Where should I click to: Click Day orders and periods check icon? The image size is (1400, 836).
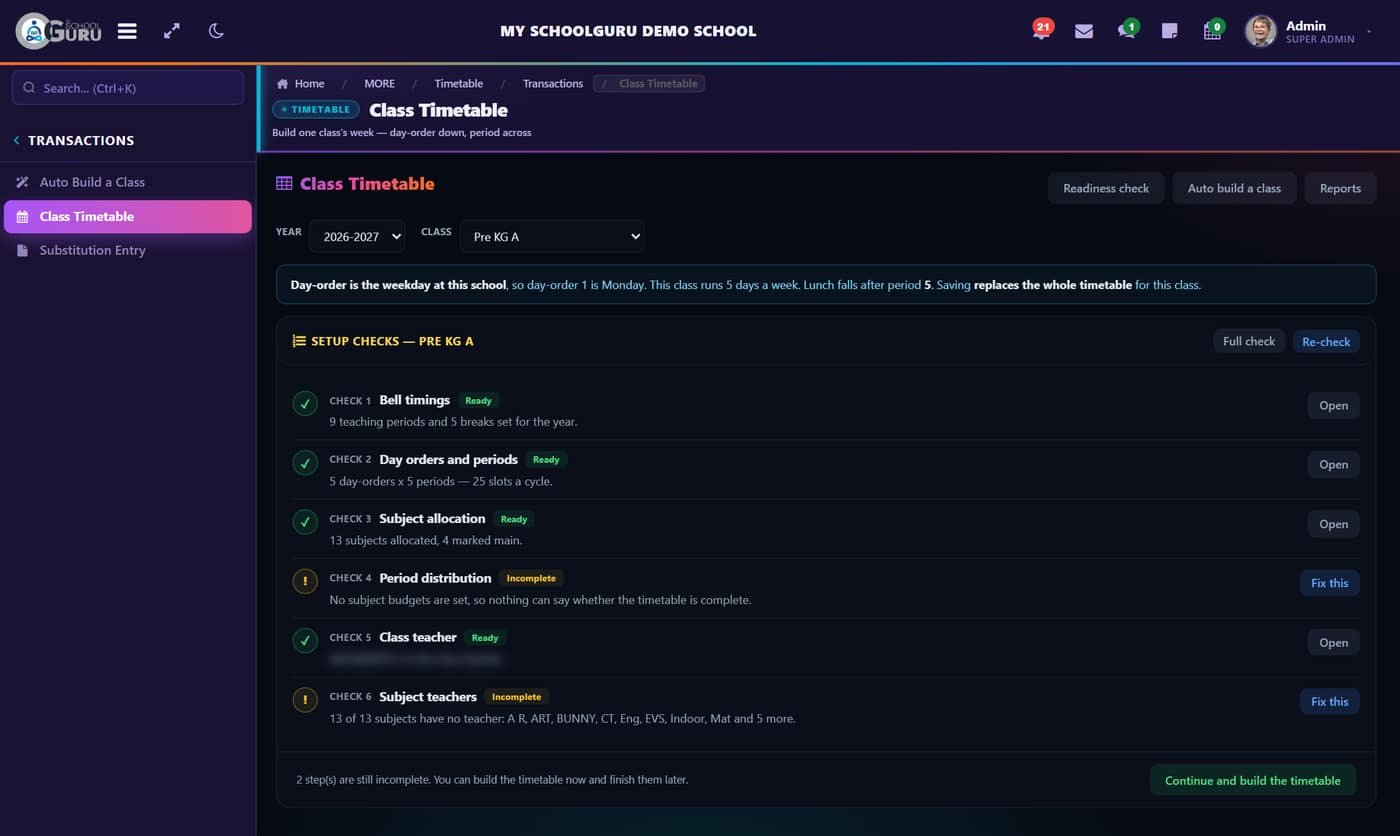point(305,463)
